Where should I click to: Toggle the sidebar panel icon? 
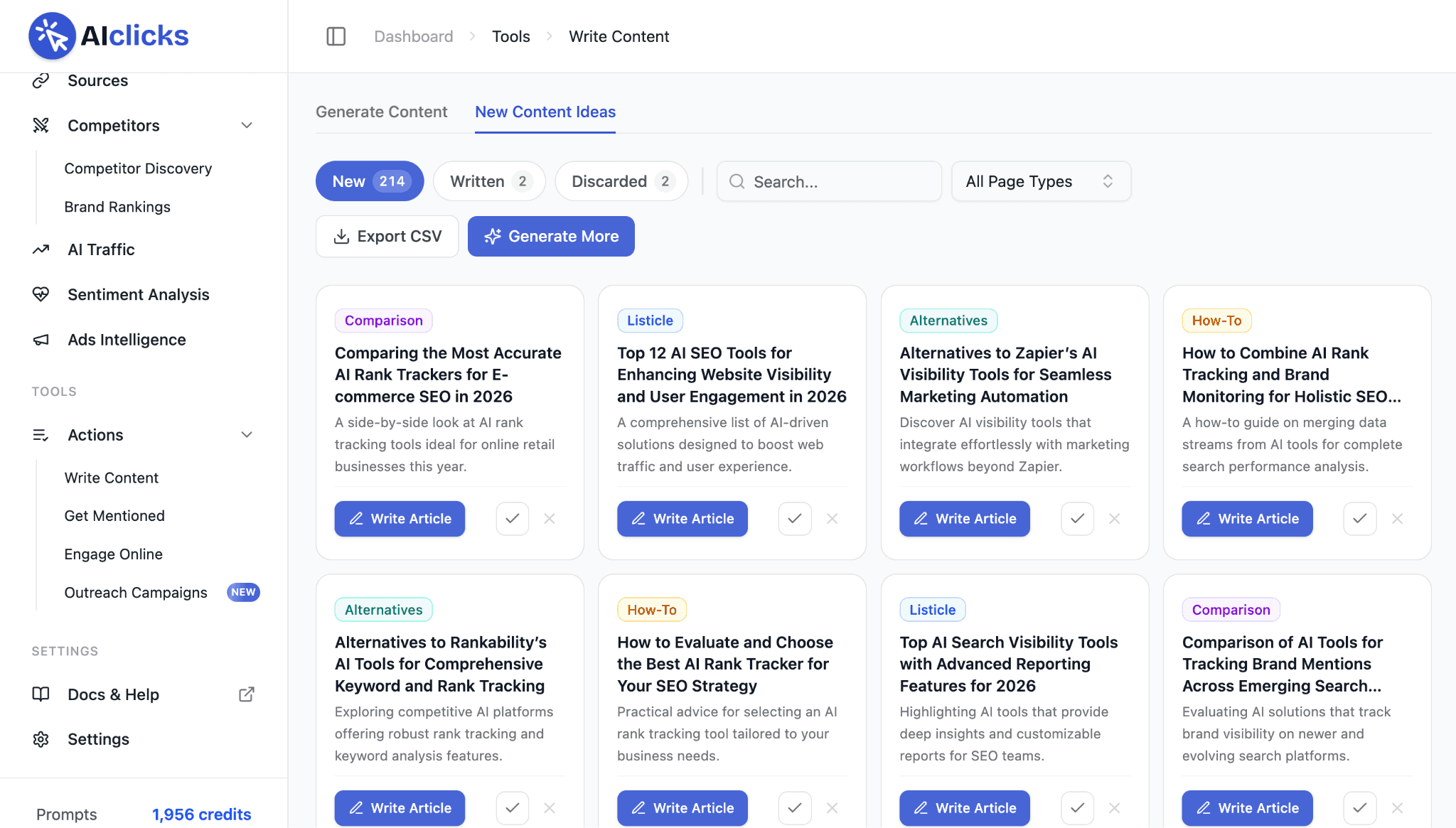(336, 36)
